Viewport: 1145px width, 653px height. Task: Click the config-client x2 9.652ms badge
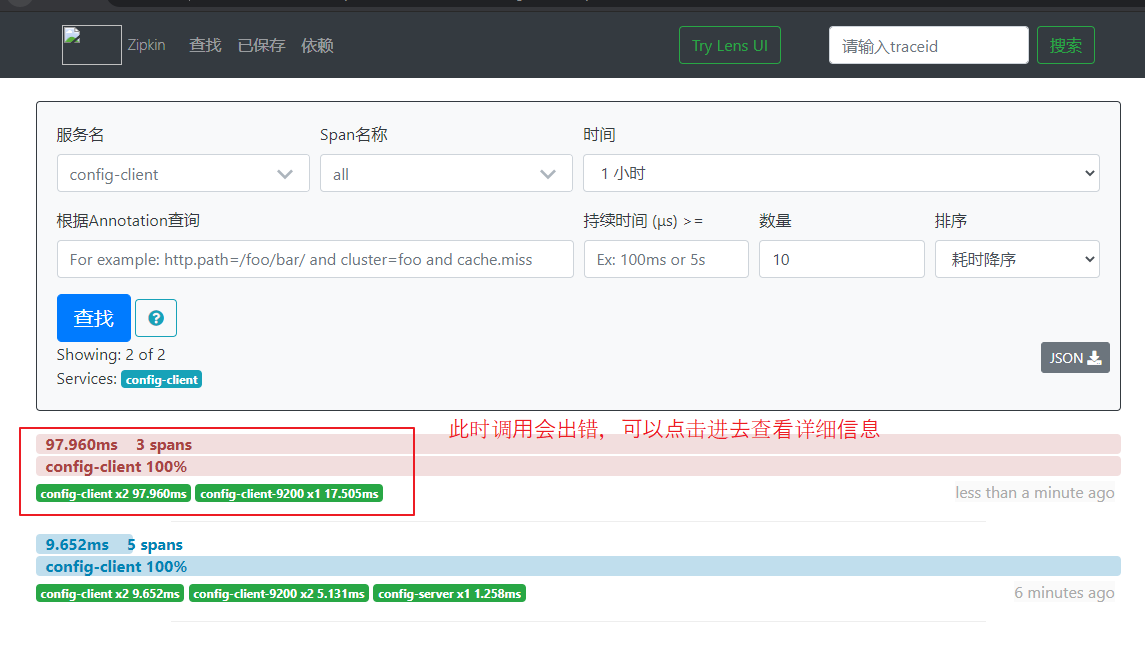coord(110,593)
